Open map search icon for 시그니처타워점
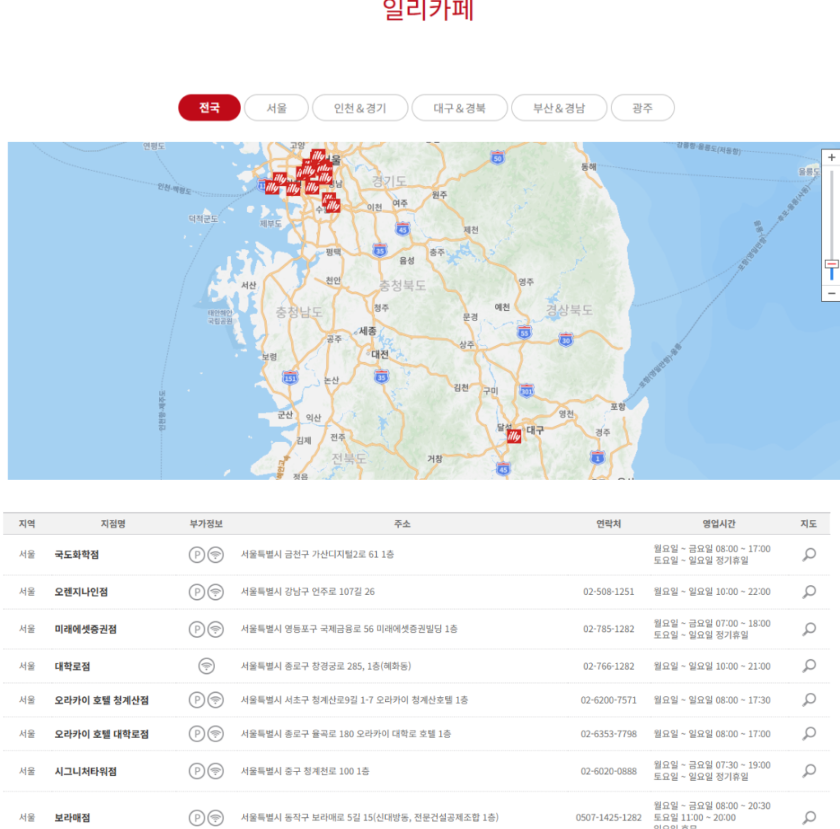Image resolution: width=840 pixels, height=829 pixels. [809, 771]
